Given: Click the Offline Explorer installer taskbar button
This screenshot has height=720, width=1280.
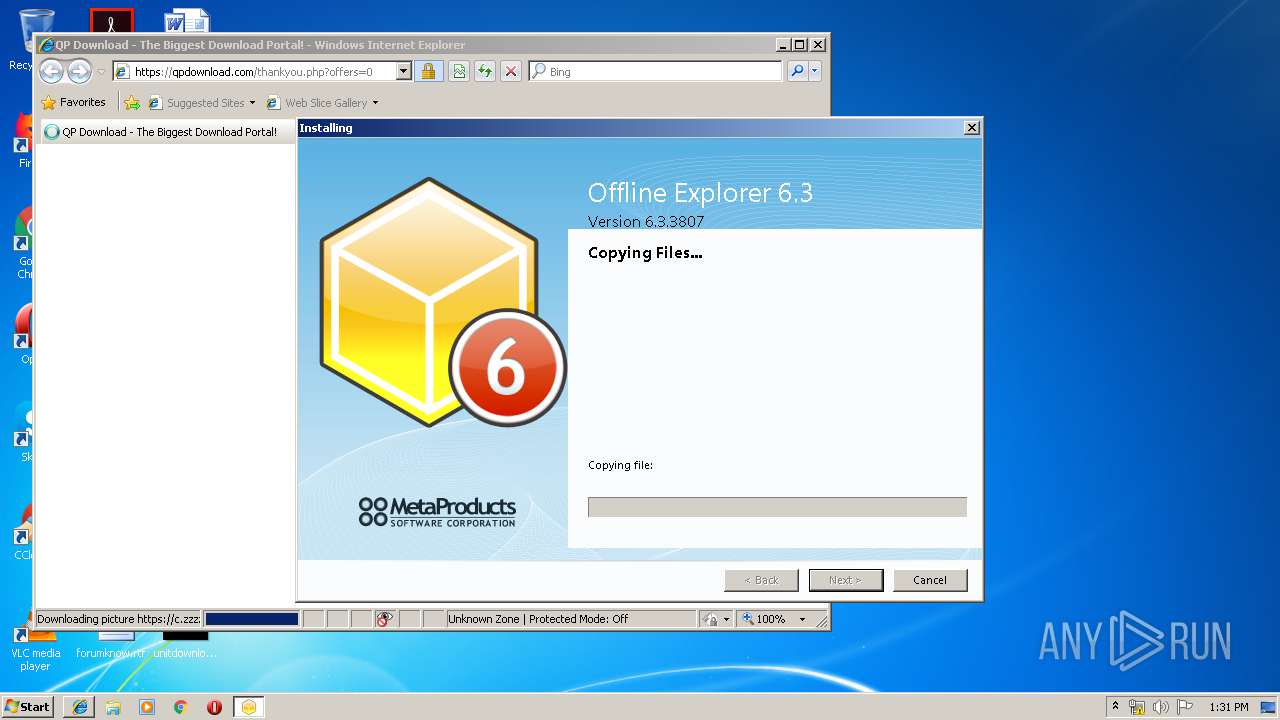Looking at the screenshot, I should tap(248, 707).
